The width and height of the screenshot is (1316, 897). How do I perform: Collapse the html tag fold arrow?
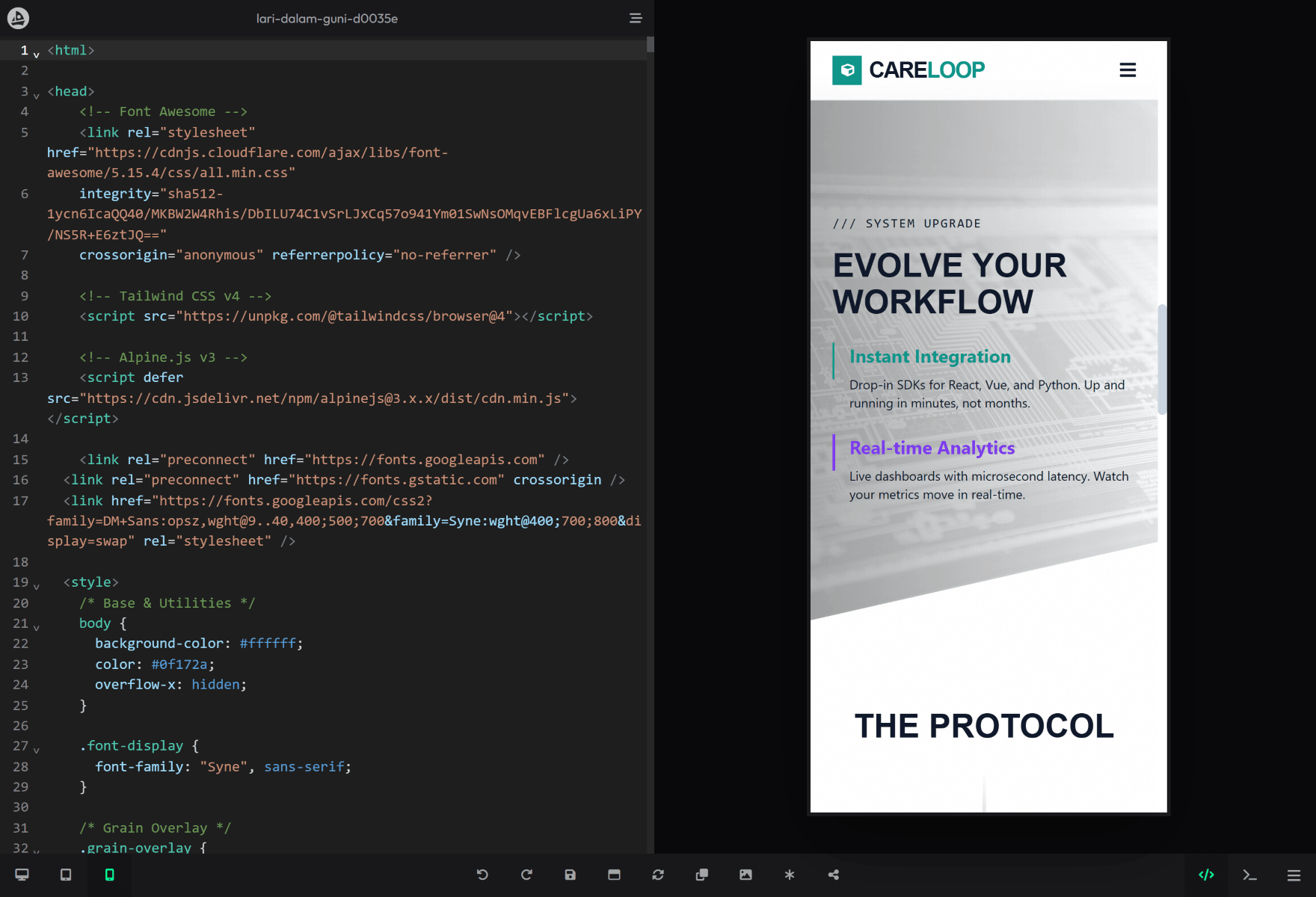click(36, 55)
